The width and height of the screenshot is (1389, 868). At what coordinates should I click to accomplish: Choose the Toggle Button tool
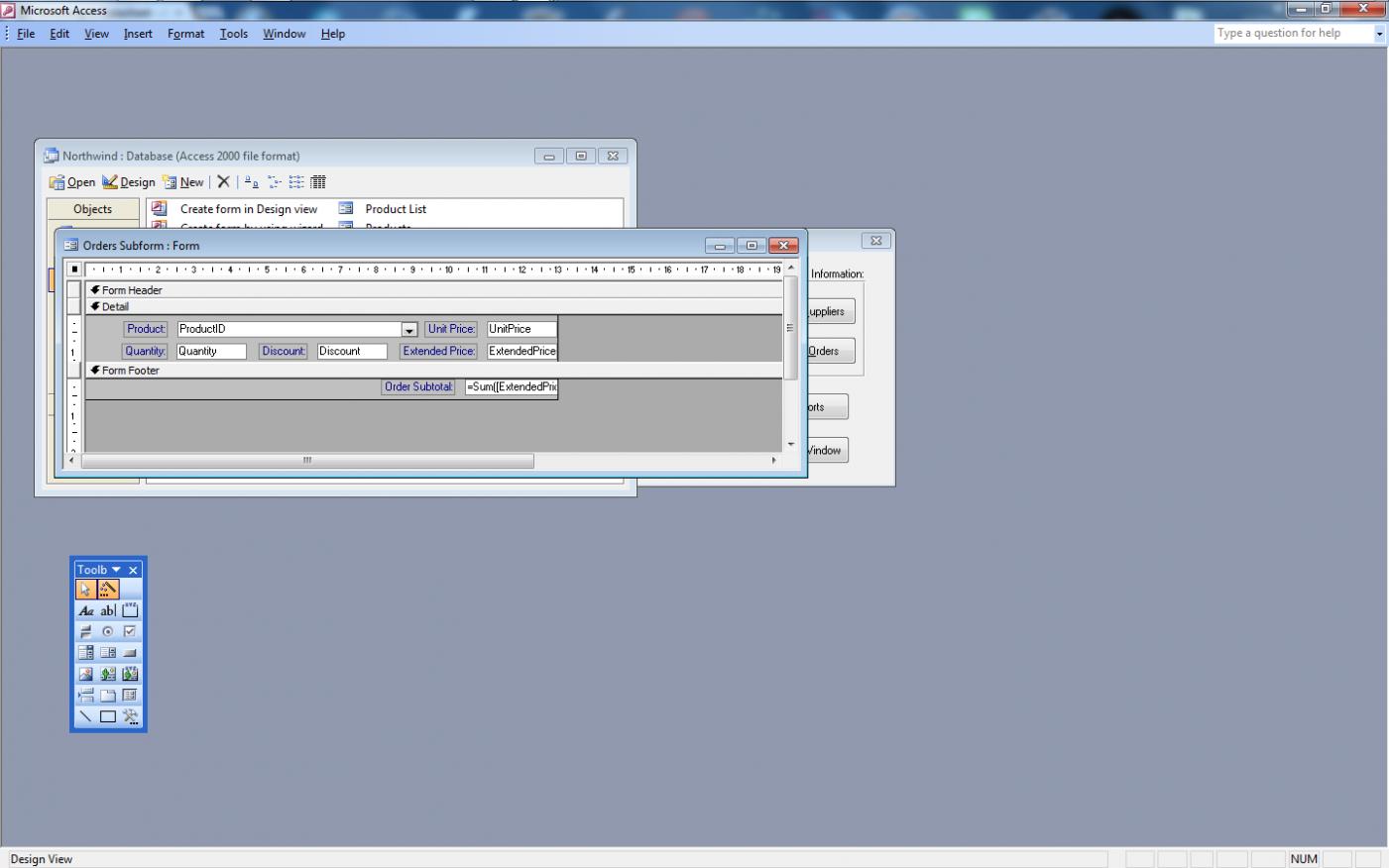[86, 632]
